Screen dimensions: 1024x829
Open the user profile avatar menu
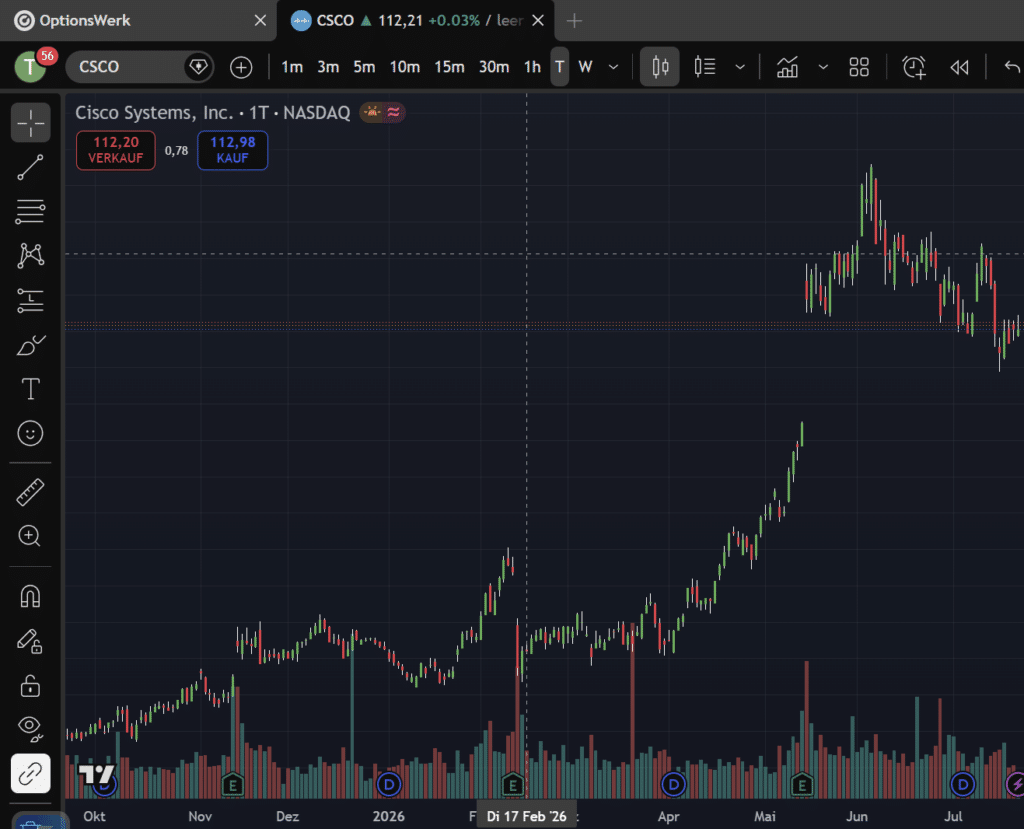[x=30, y=67]
